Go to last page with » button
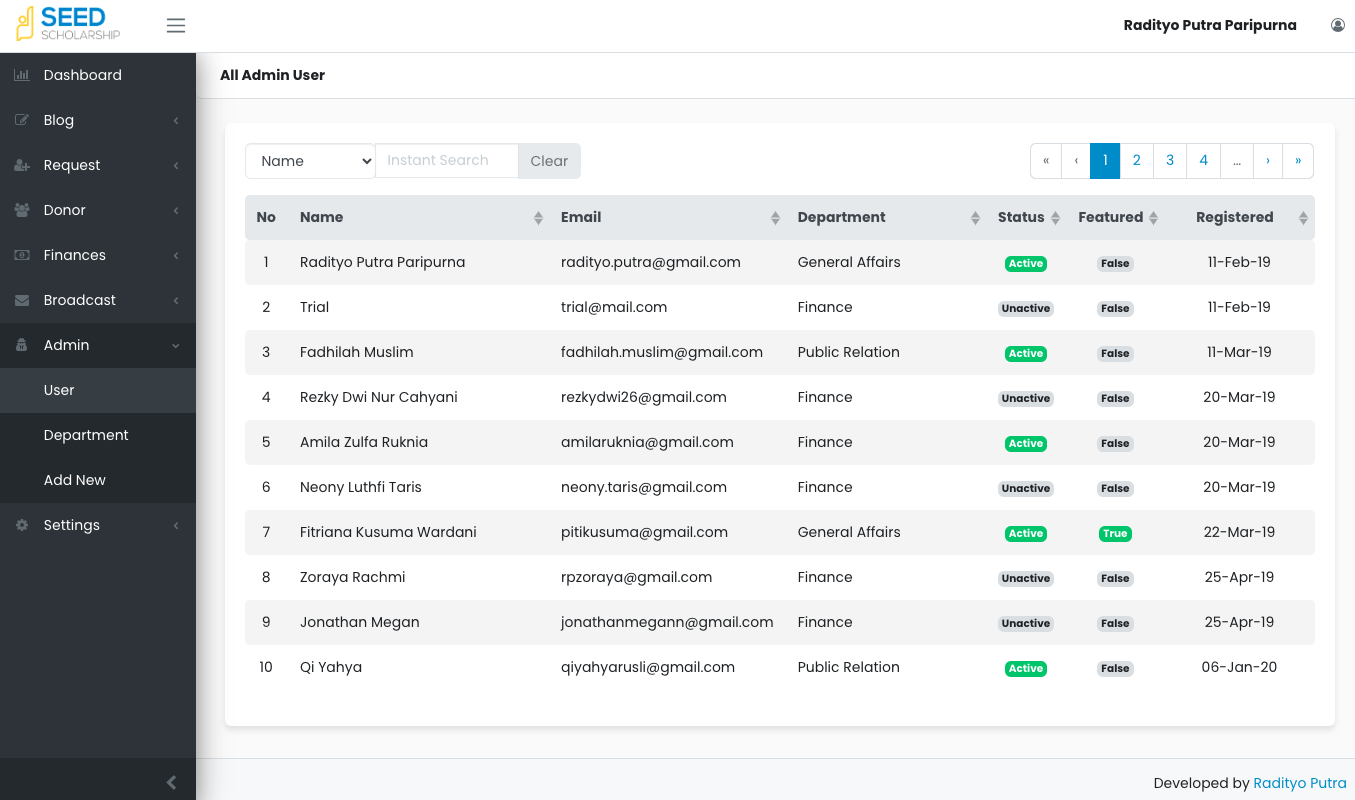1355x800 pixels. coord(1298,161)
